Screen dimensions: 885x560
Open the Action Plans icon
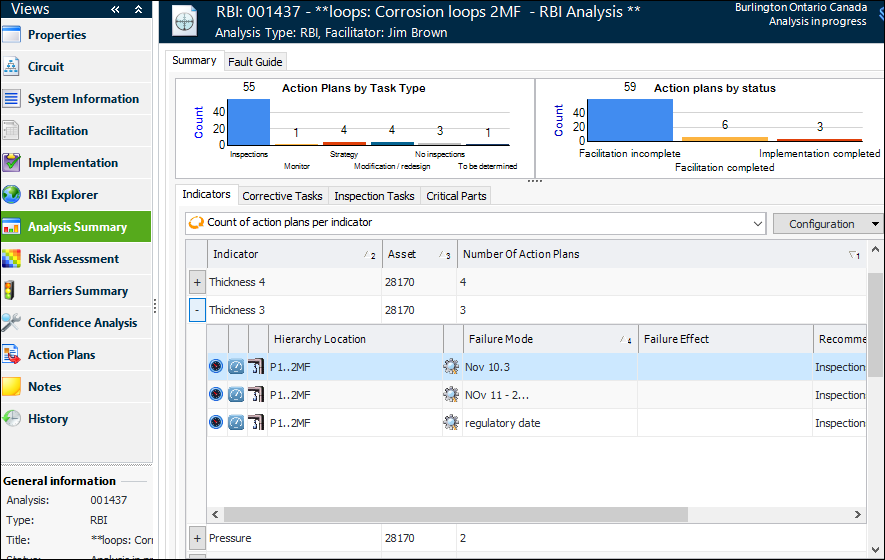click(x=12, y=355)
